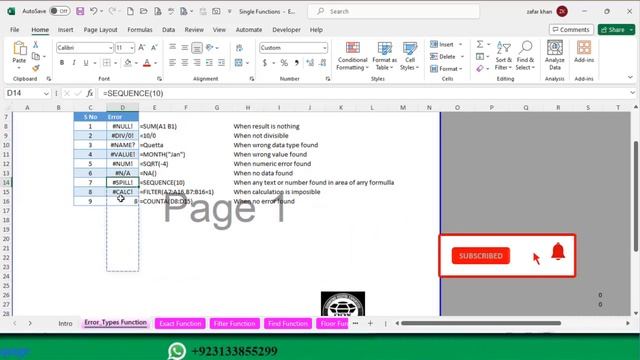Toggle Bold formatting
The width and height of the screenshot is (640, 360).
[x=62, y=63]
